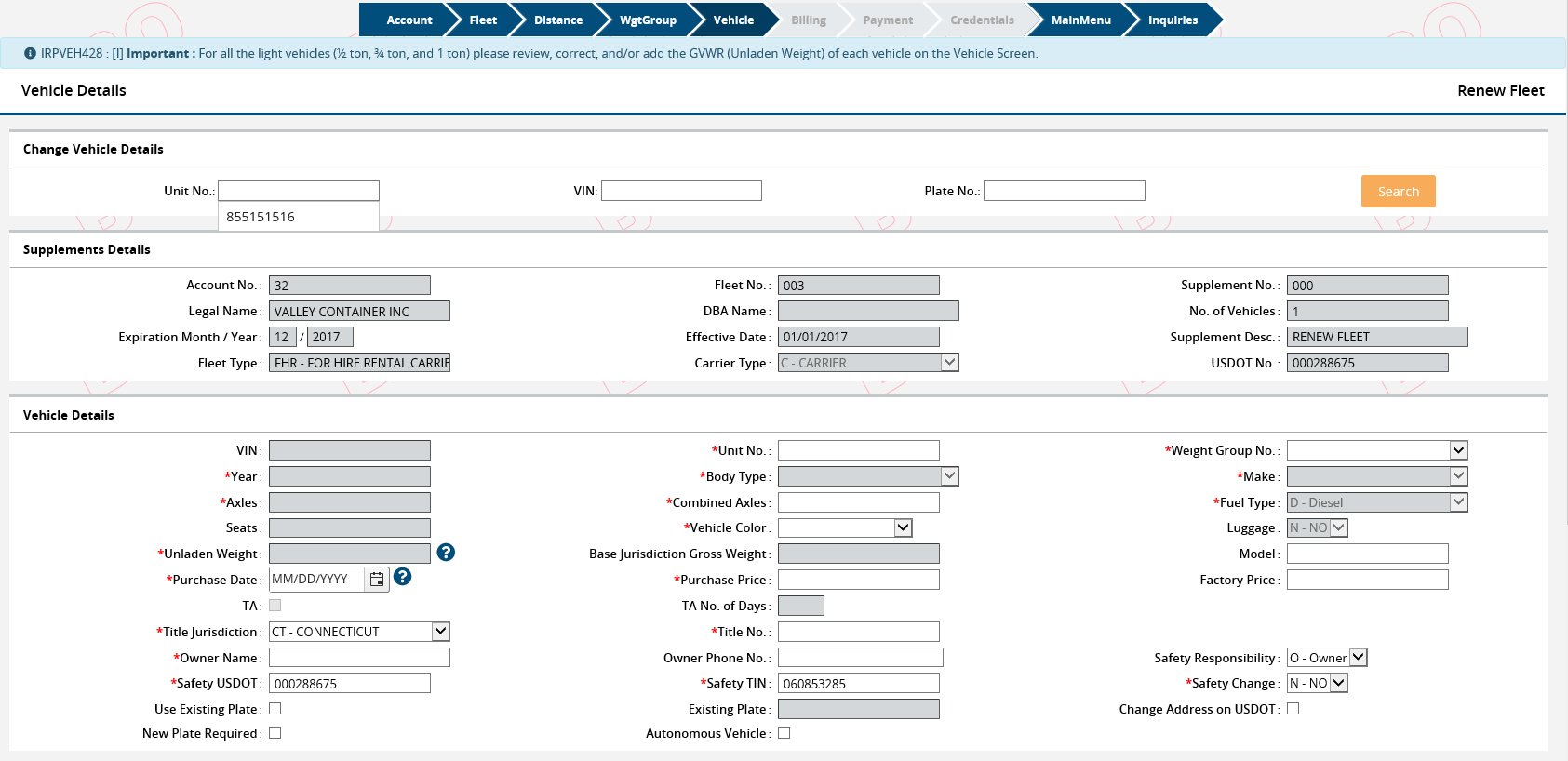Open the MainMenu tab
Screen dimensions: 1568x761
1080,20
